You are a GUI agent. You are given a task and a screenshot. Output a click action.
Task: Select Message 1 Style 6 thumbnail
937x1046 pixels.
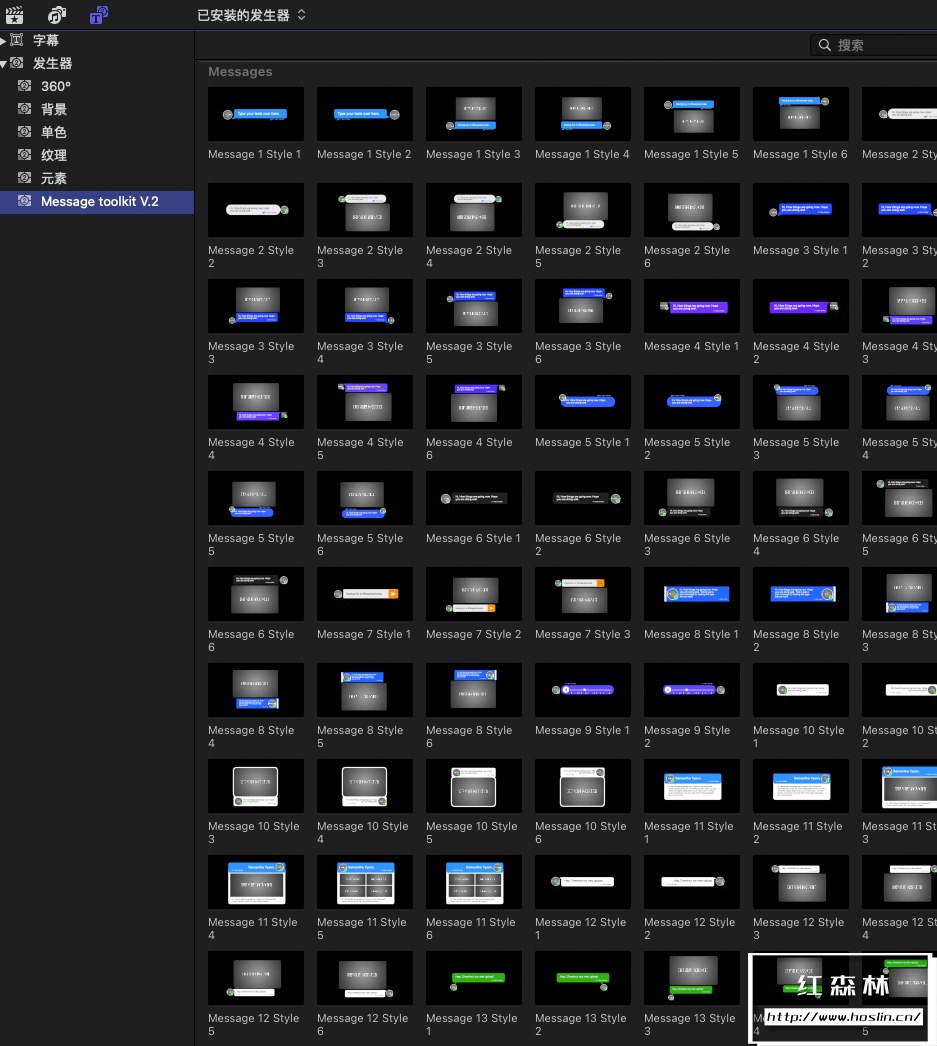coord(801,113)
